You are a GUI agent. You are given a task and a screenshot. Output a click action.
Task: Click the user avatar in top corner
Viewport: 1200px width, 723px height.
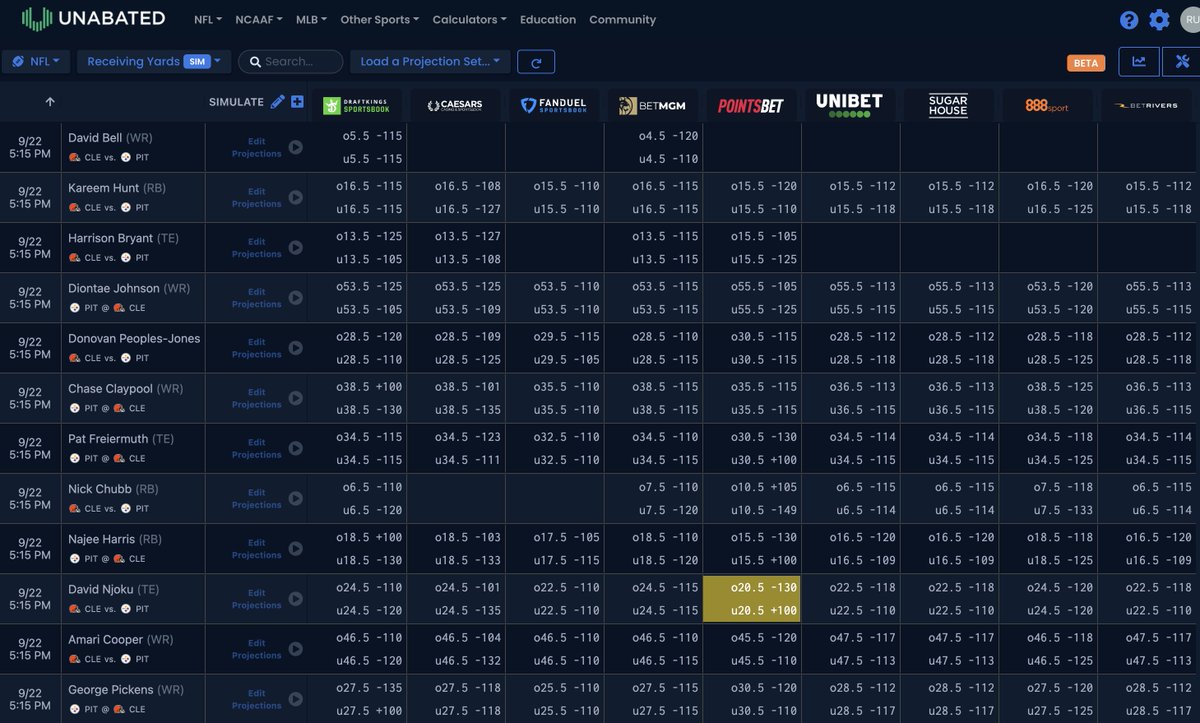[1190, 20]
